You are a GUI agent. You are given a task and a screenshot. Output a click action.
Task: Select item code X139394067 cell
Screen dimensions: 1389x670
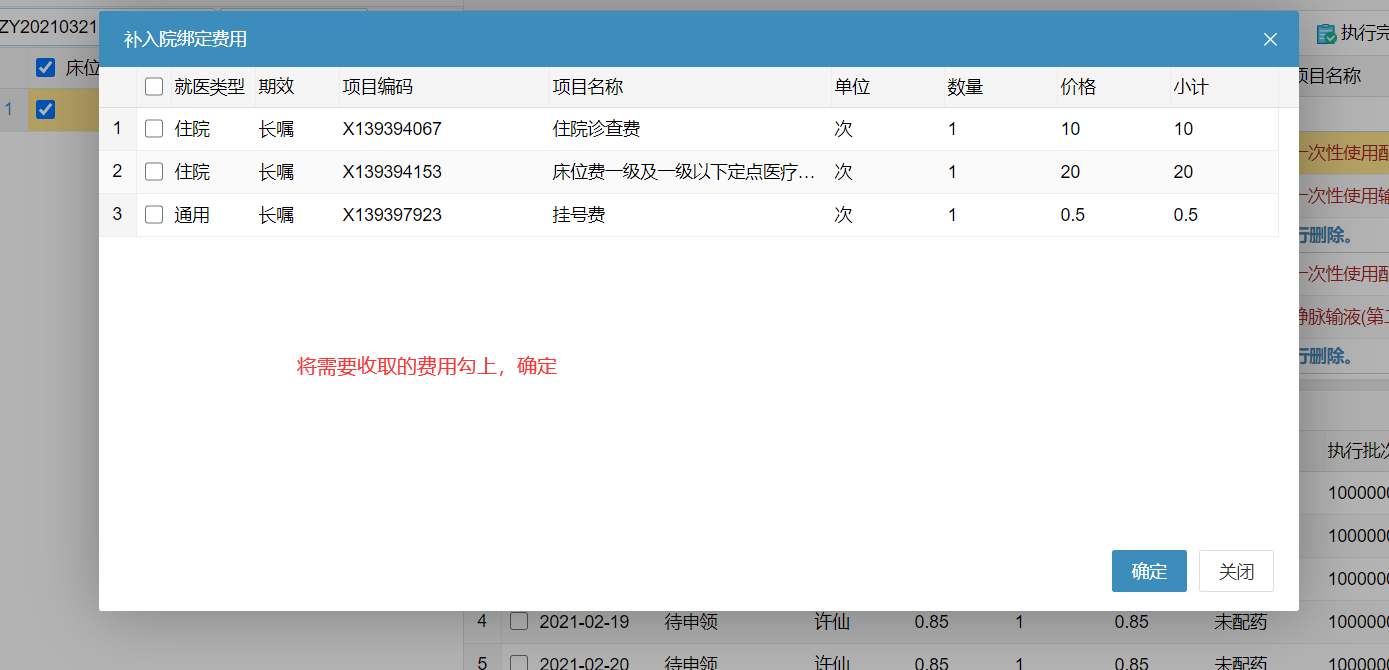(392, 129)
